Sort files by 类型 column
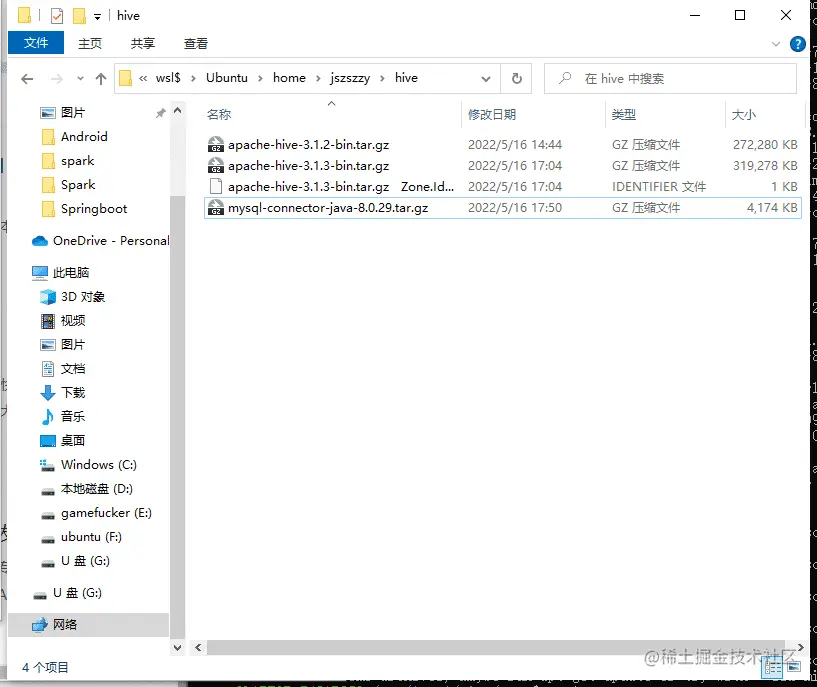The image size is (817, 687). (624, 115)
